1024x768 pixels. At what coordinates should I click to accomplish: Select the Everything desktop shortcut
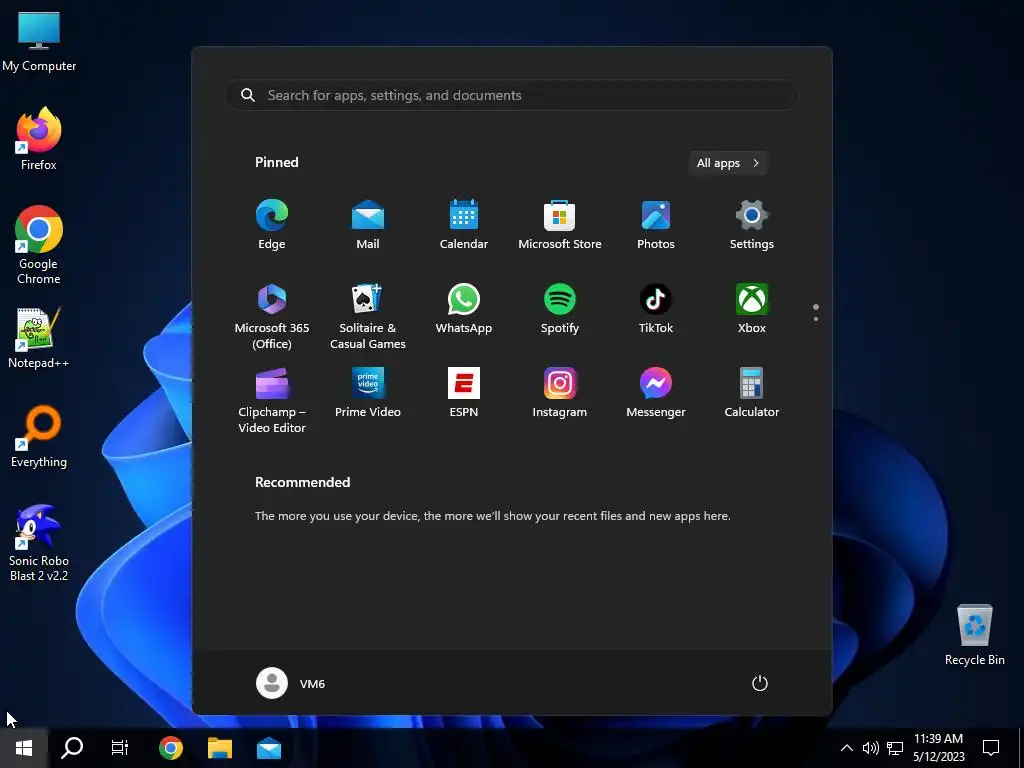click(39, 438)
